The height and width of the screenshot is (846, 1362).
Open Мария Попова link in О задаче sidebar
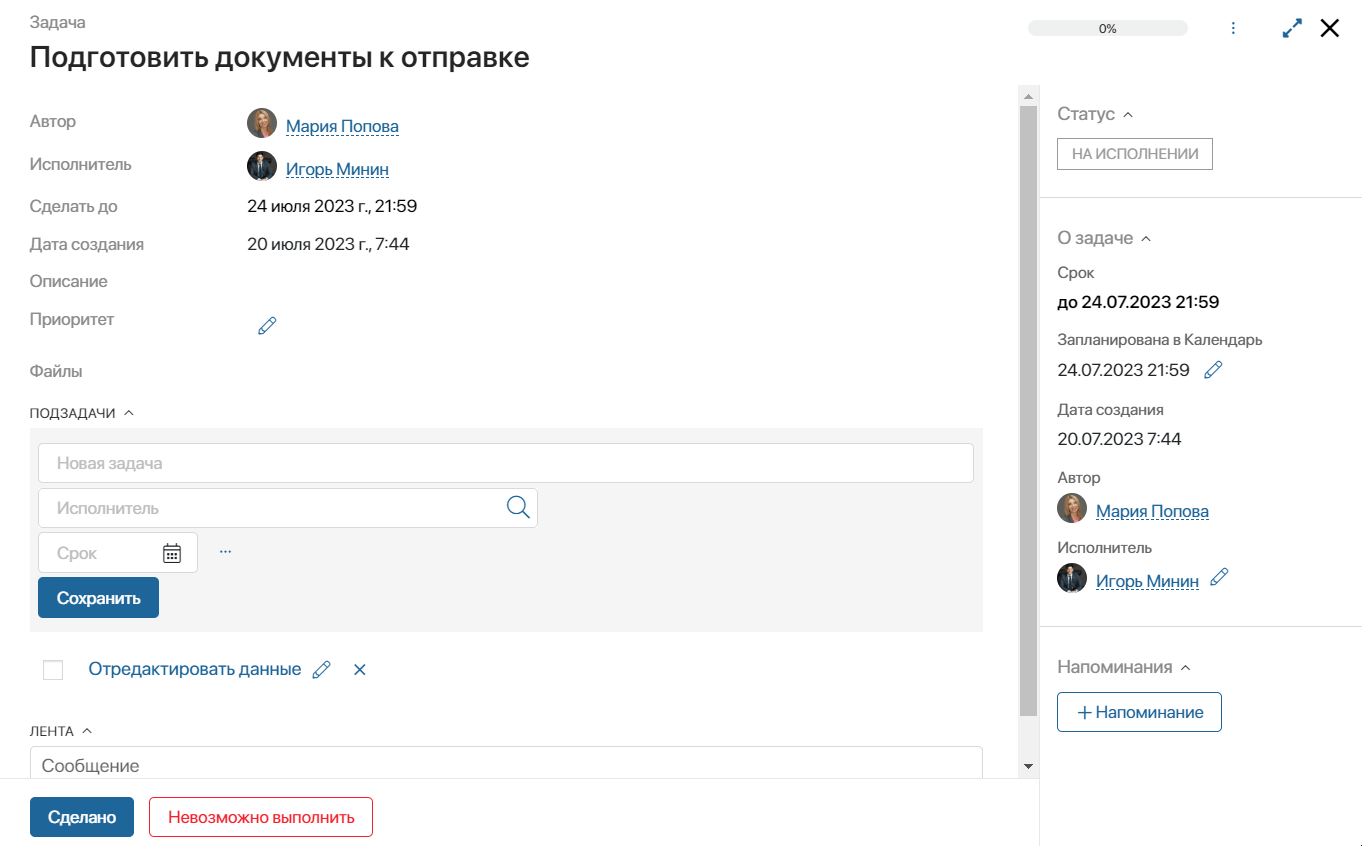point(1152,511)
